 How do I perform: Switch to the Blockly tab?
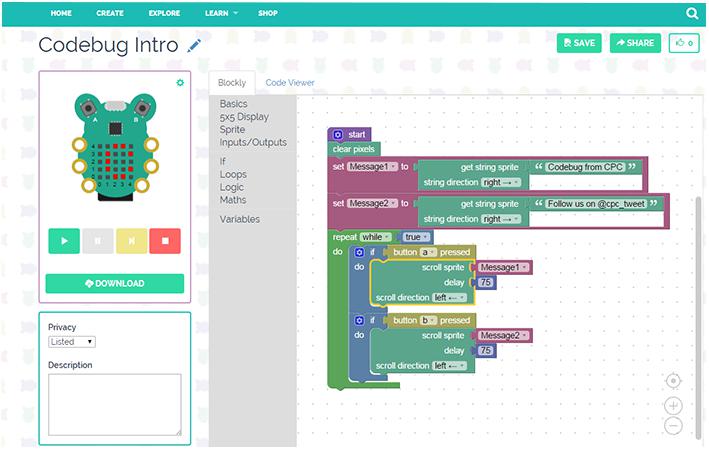(232, 83)
